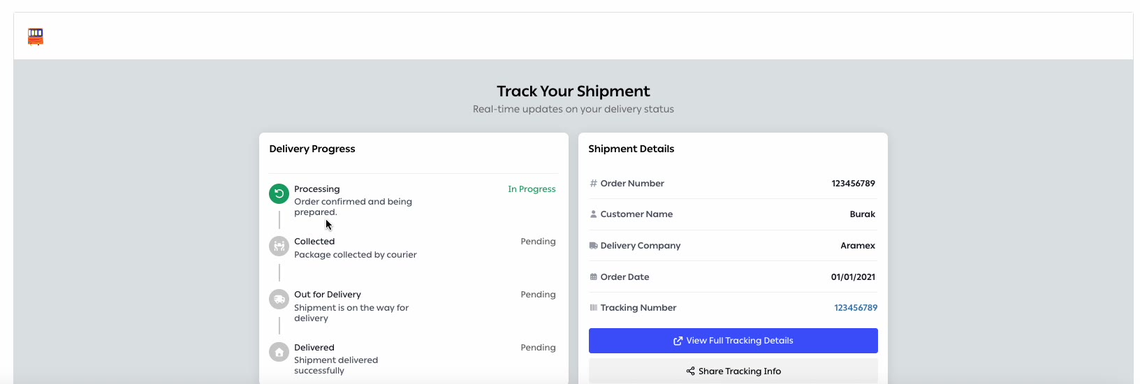
Task: Click the "Out for Delivery" step title
Action: click(327, 295)
